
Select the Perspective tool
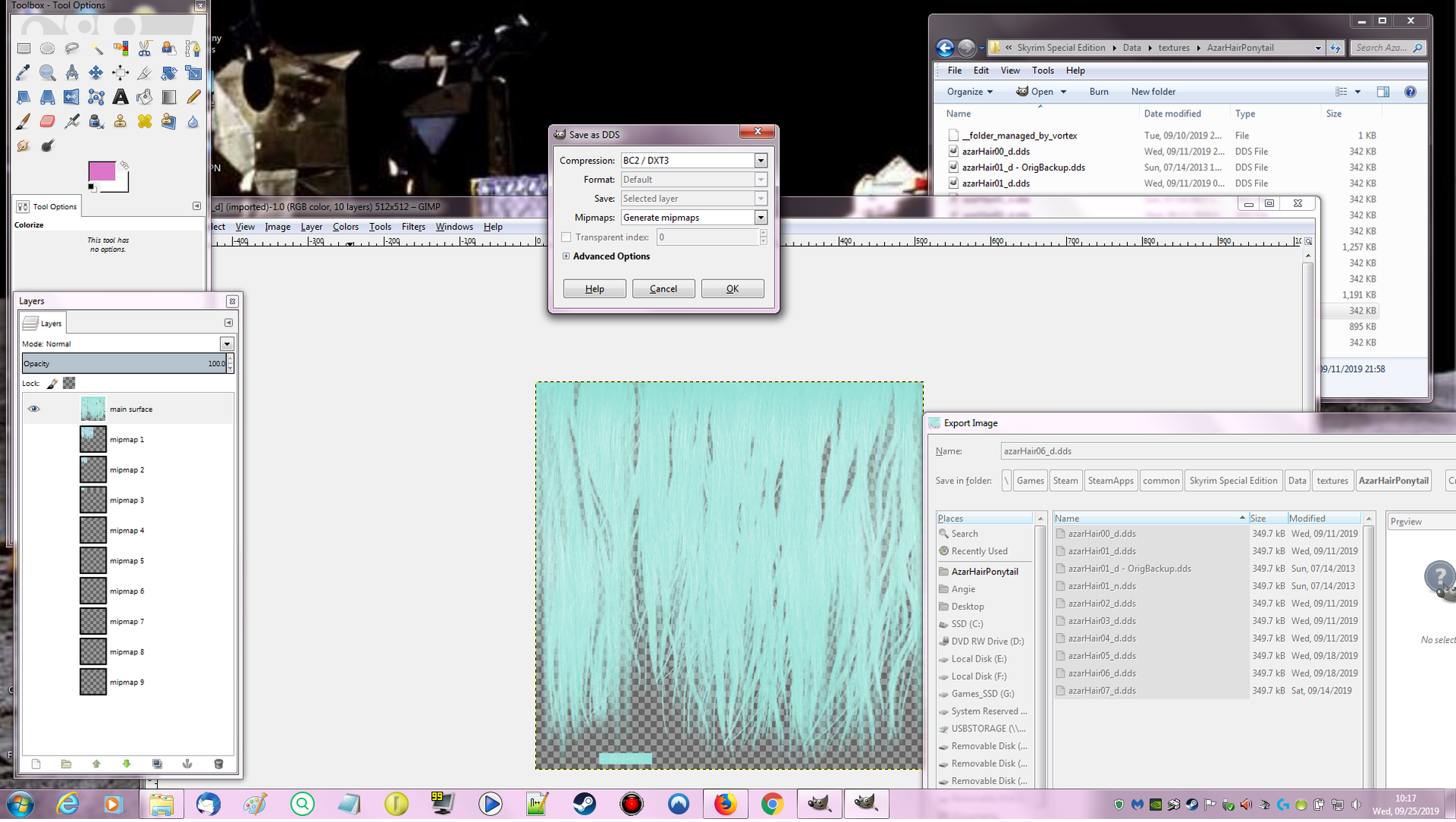click(47, 97)
